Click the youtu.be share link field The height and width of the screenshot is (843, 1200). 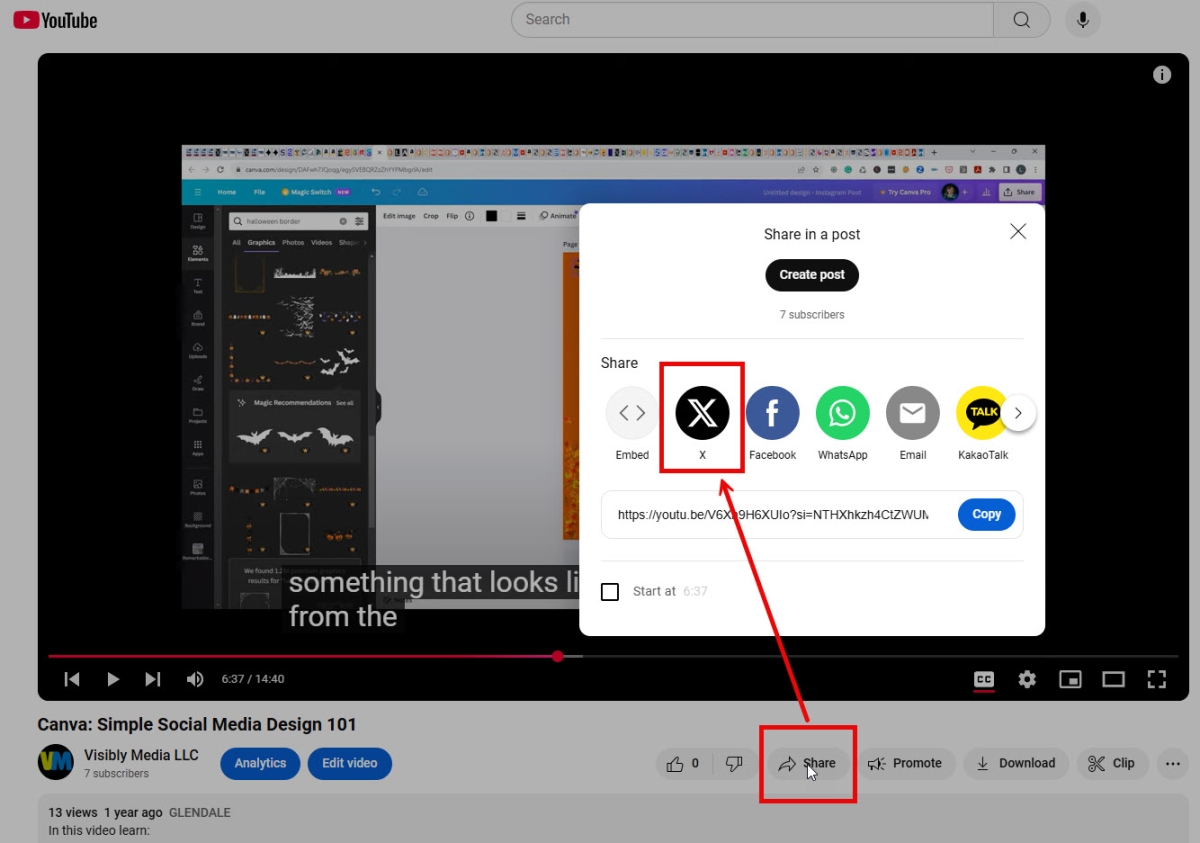[773, 515]
